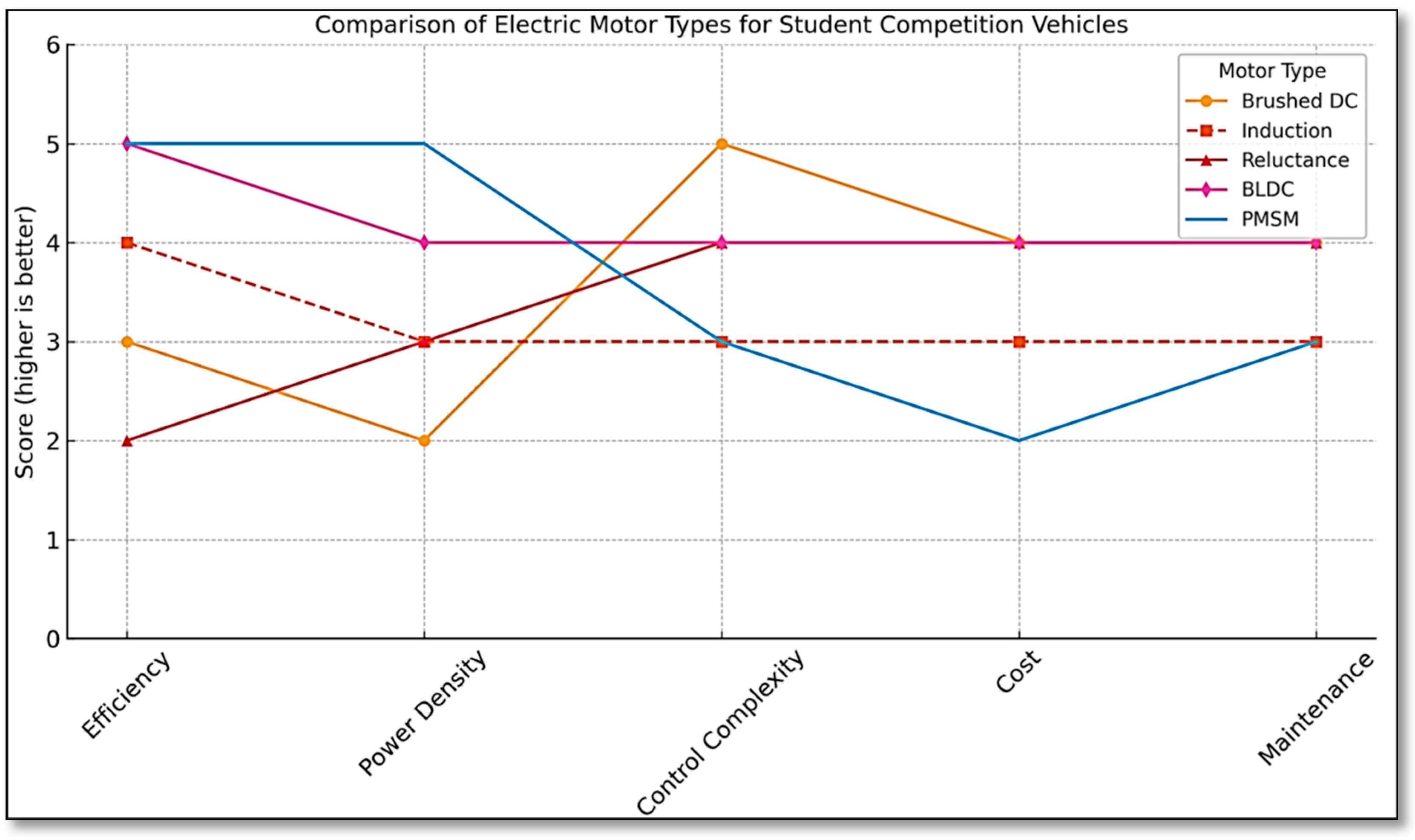Click the 'Score (higher is better)' axis label
The height and width of the screenshot is (840, 1415).
[25, 342]
